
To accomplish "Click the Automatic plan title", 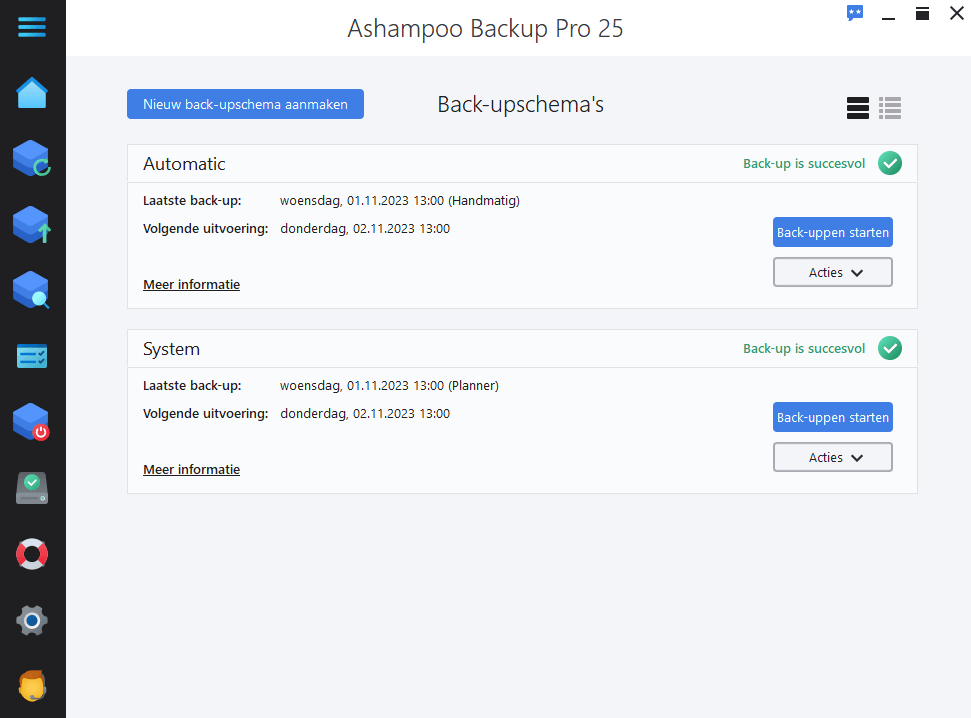I will tap(184, 164).
